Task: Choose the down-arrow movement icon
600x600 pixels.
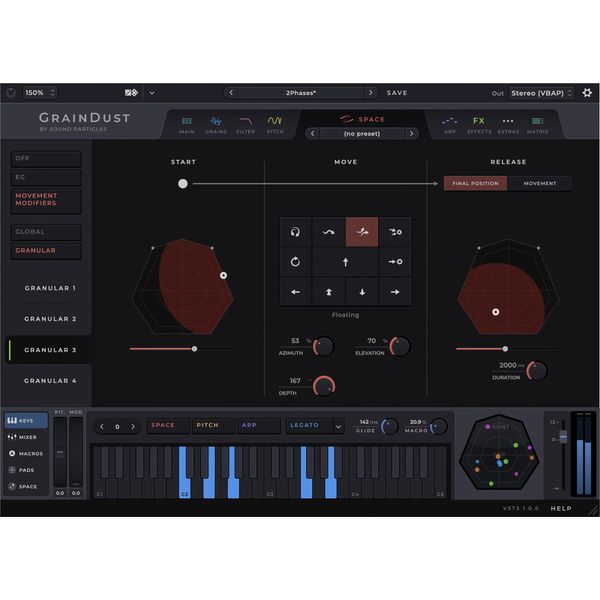Action: (362, 292)
